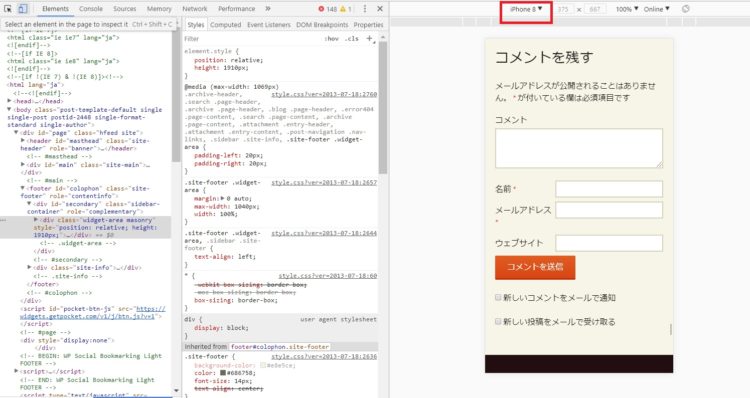The height and width of the screenshot is (398, 750).
Task: Expand the div id="main" node
Action: 22,164
